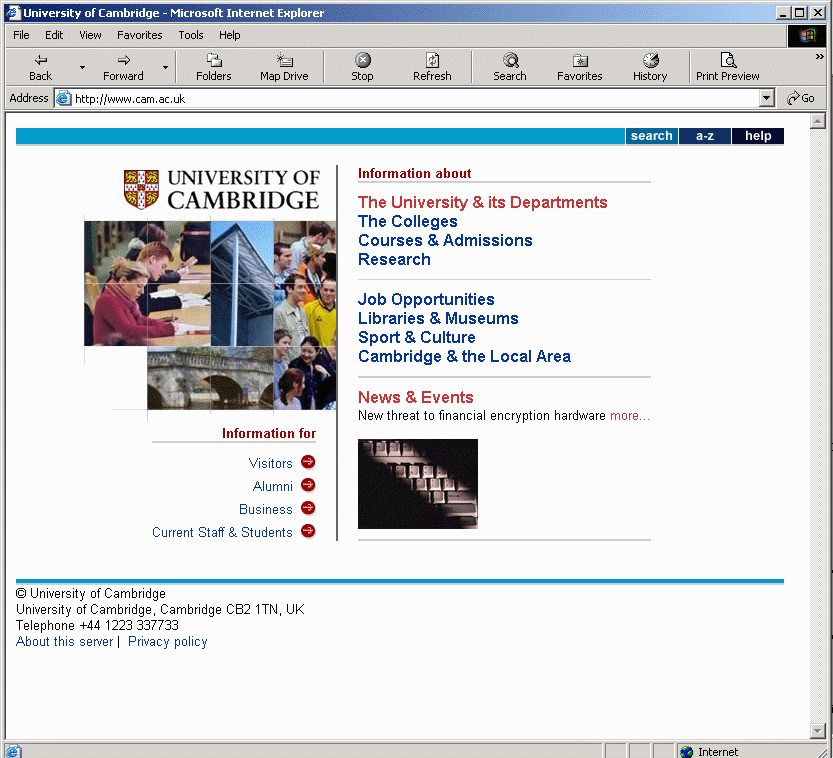833x758 pixels.
Task: Click the 'more...' news link
Action: [x=630, y=416]
